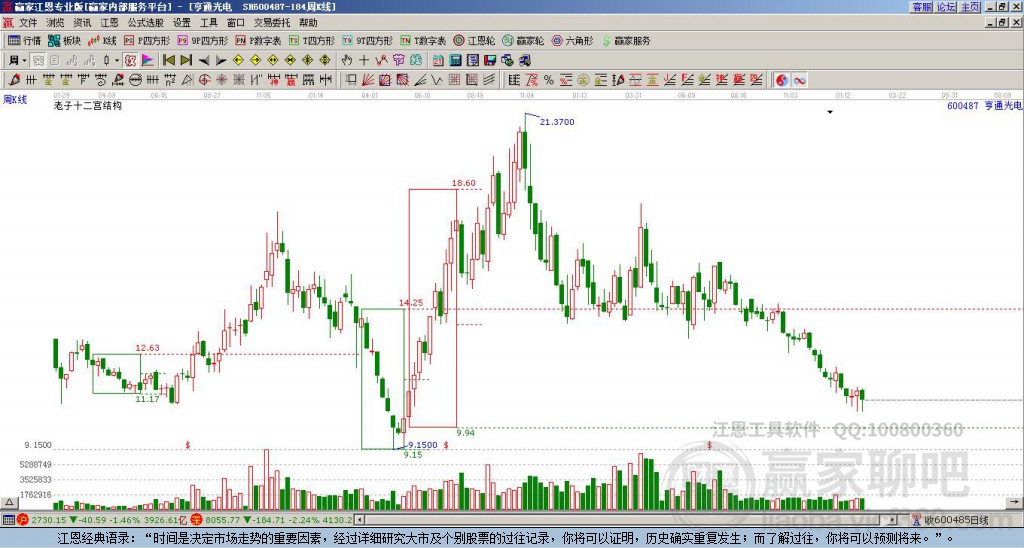Click the 论坛 forum link

[945, 7]
